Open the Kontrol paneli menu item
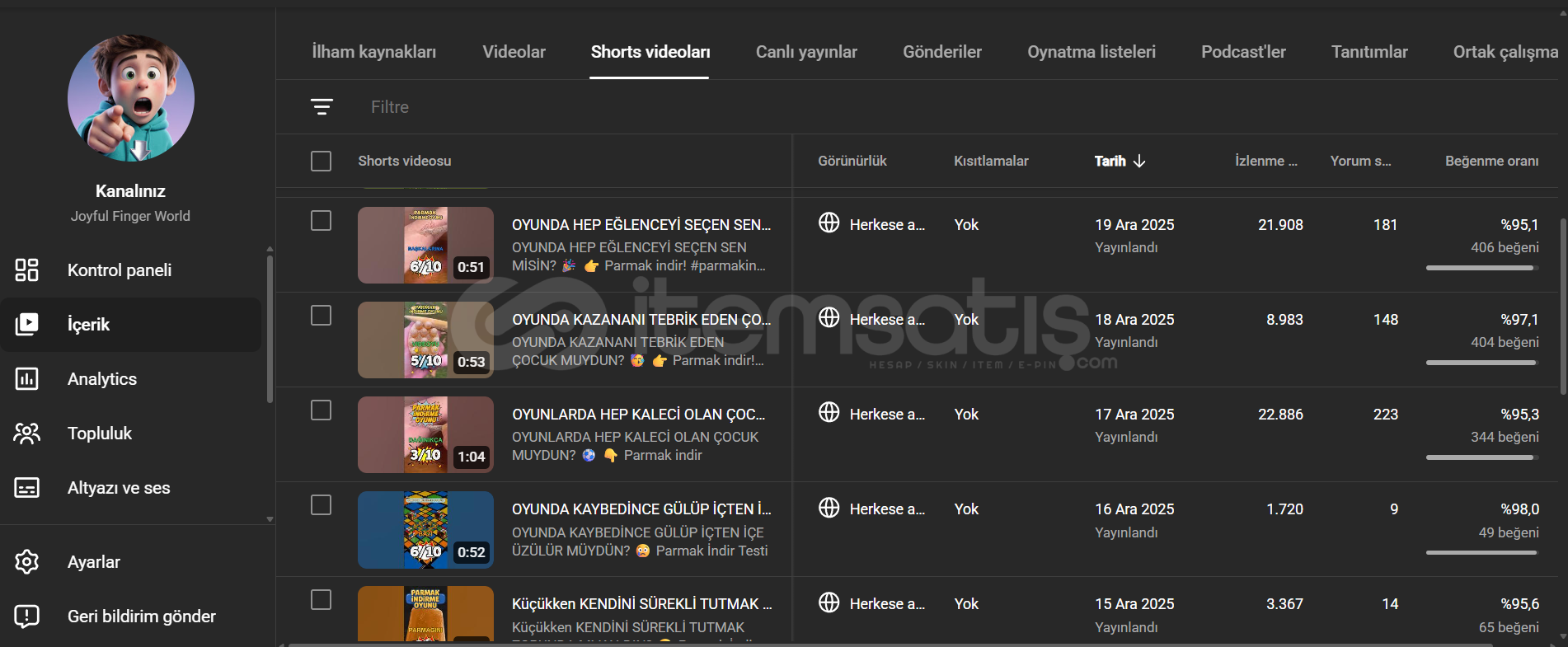The width and height of the screenshot is (1568, 647). [131, 270]
